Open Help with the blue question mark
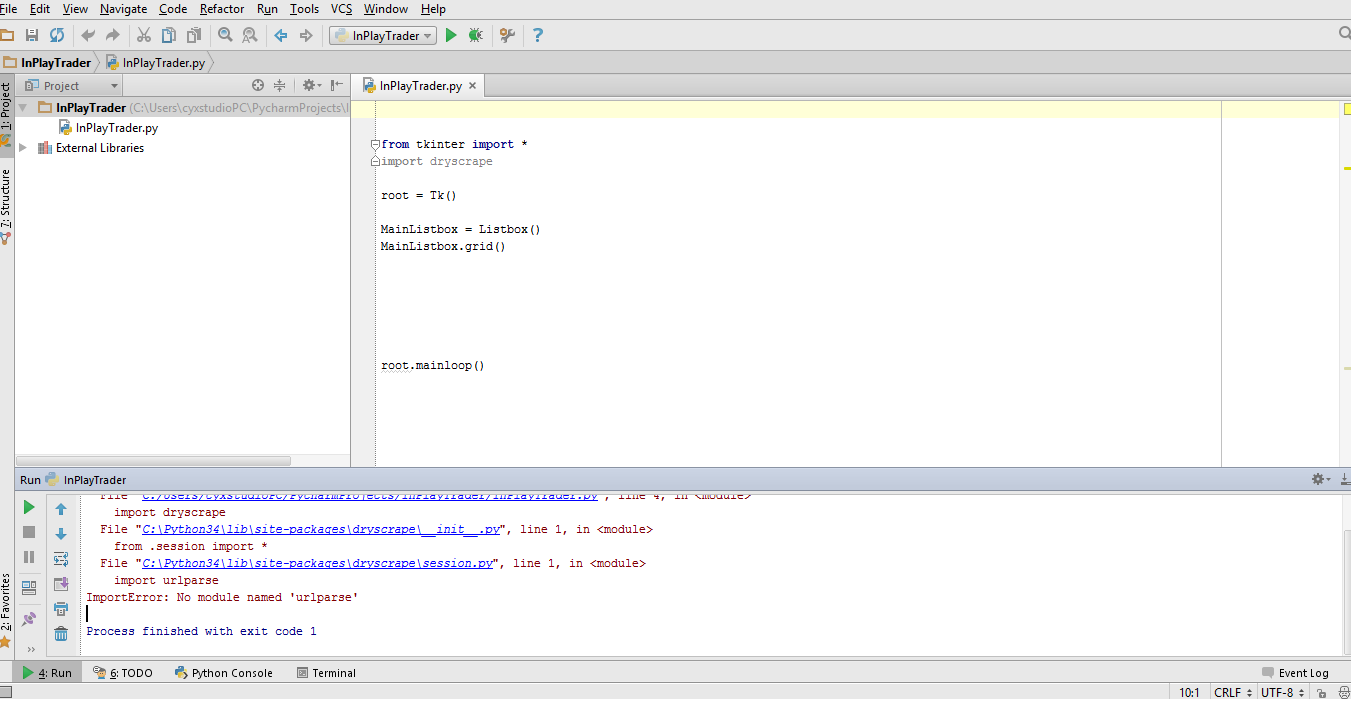Viewport: 1366px width, 725px height. 538,35
